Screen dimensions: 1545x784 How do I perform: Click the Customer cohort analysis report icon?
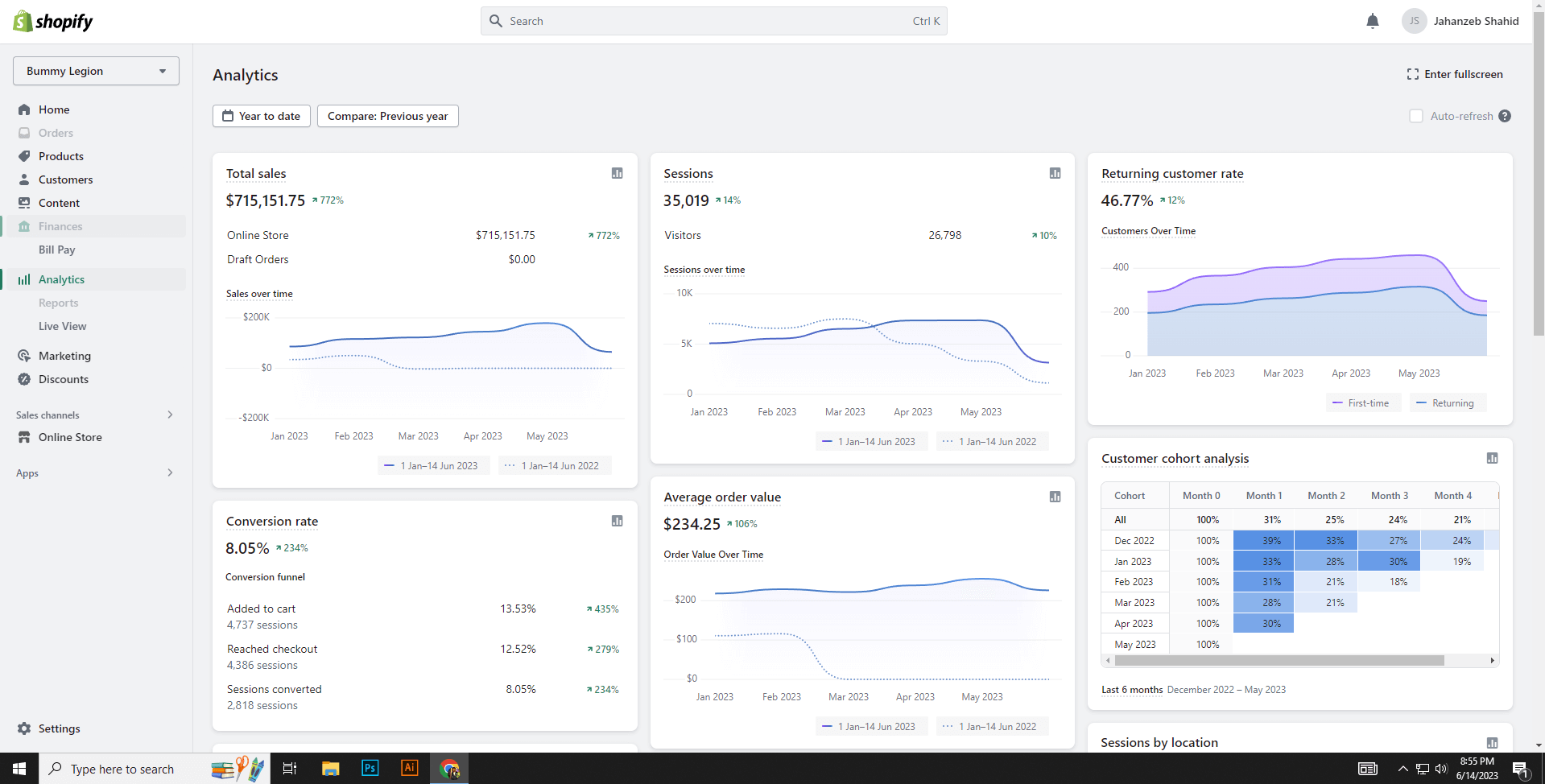click(1492, 458)
